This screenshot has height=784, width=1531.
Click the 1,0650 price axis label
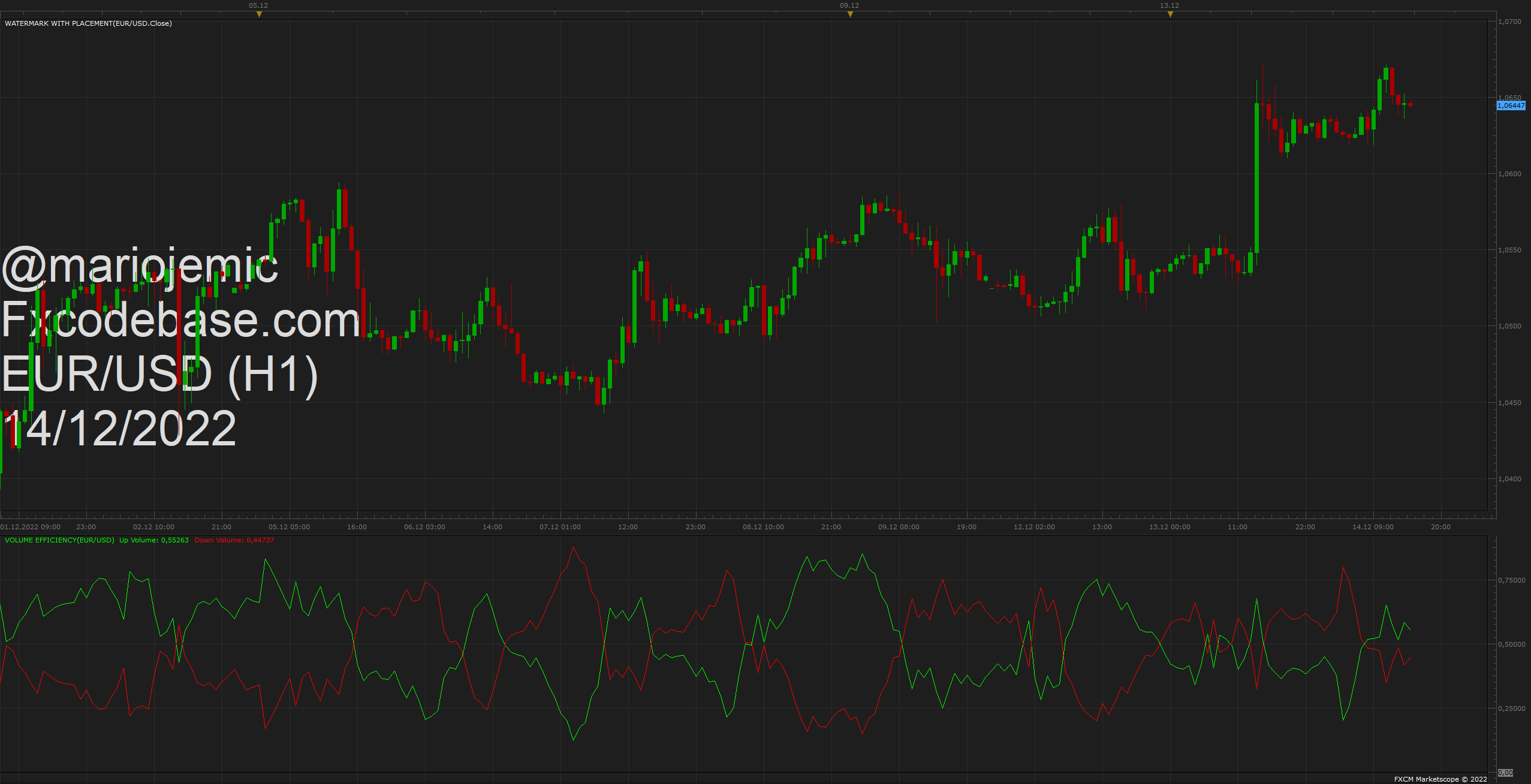click(x=1509, y=97)
